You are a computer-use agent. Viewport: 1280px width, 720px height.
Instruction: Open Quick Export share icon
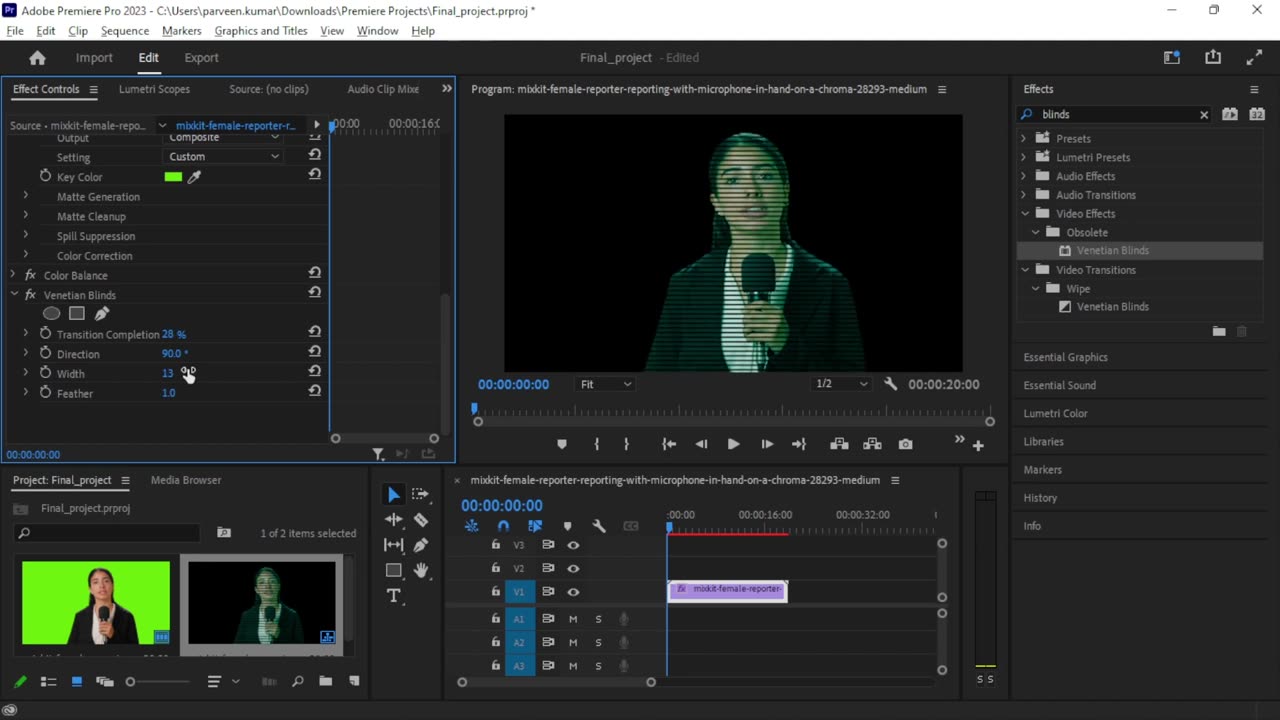(1213, 58)
